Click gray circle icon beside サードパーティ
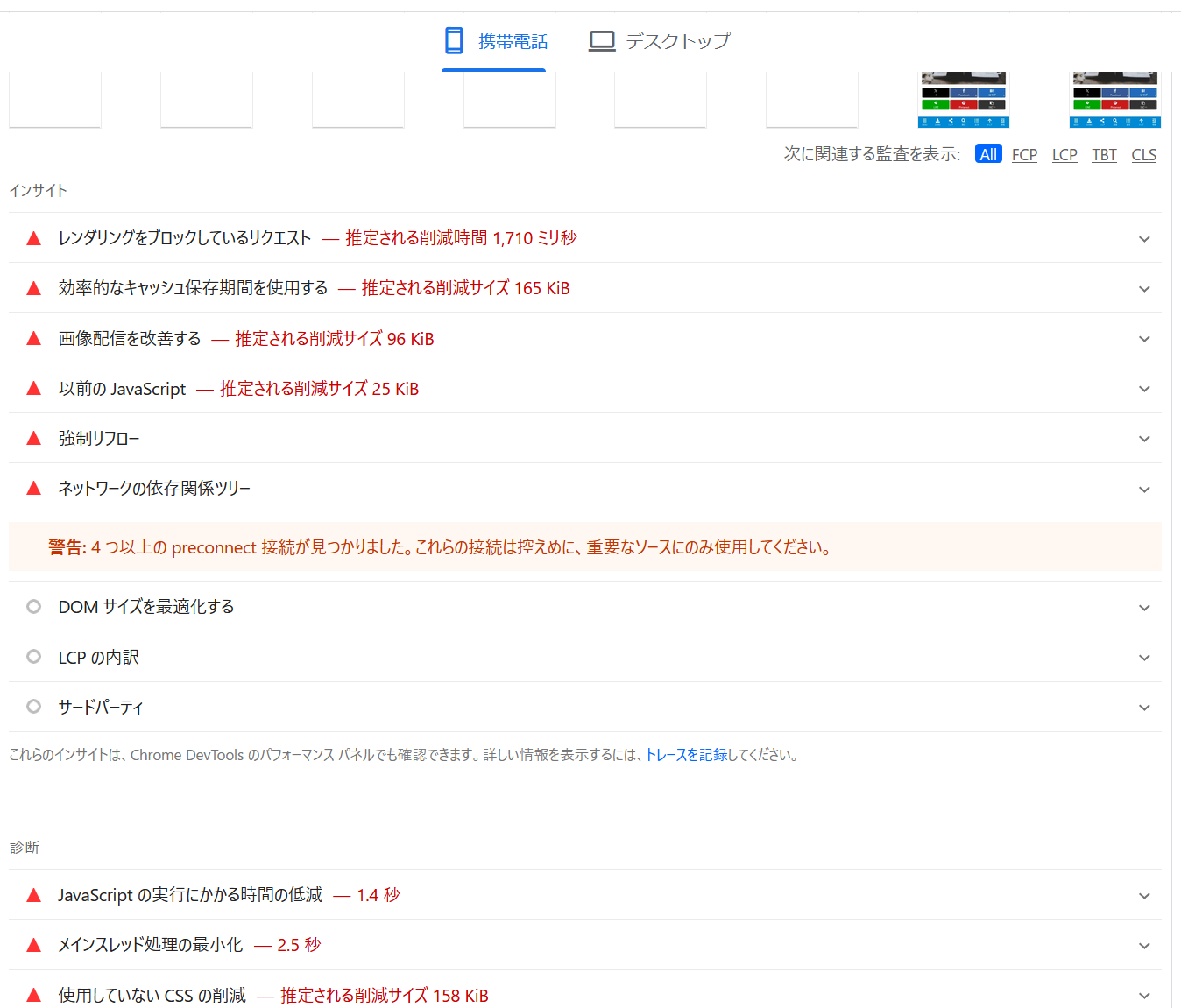 34,707
